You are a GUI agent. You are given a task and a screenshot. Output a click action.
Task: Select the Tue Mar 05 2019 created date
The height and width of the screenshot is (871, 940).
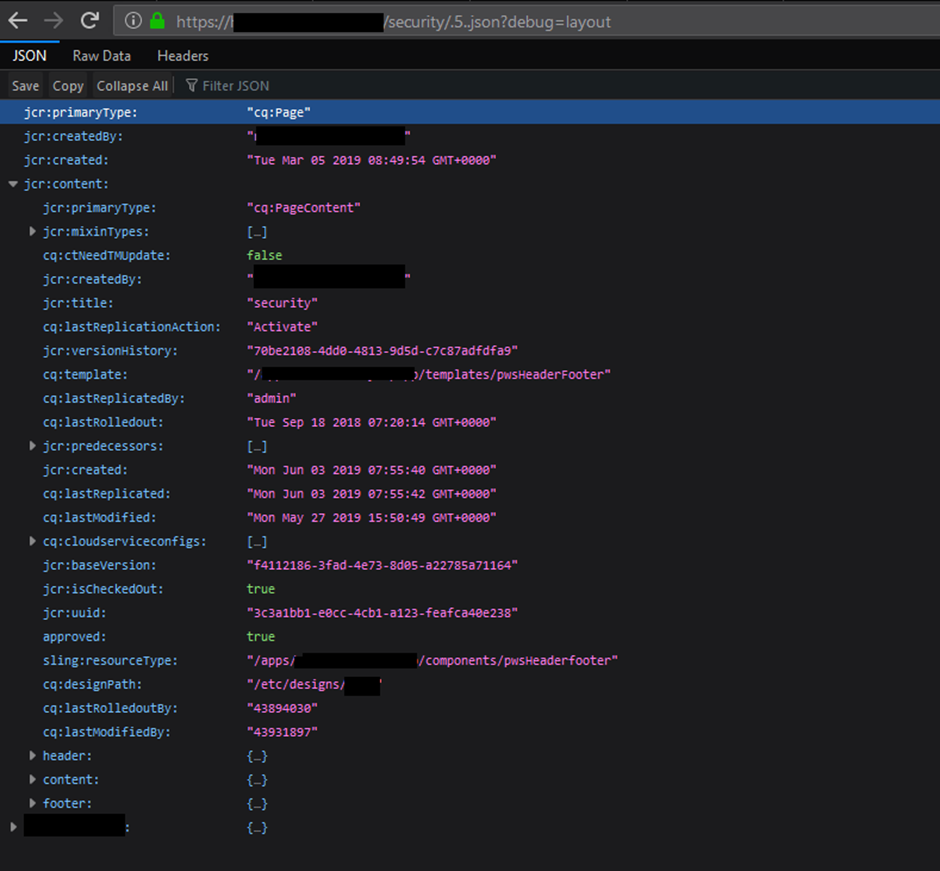point(372,161)
